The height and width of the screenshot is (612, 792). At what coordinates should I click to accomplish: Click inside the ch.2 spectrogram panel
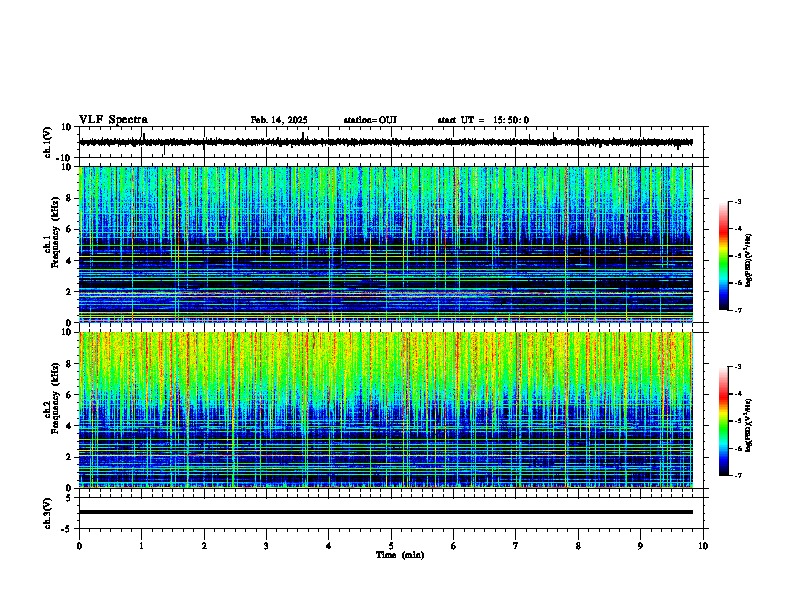[385, 410]
